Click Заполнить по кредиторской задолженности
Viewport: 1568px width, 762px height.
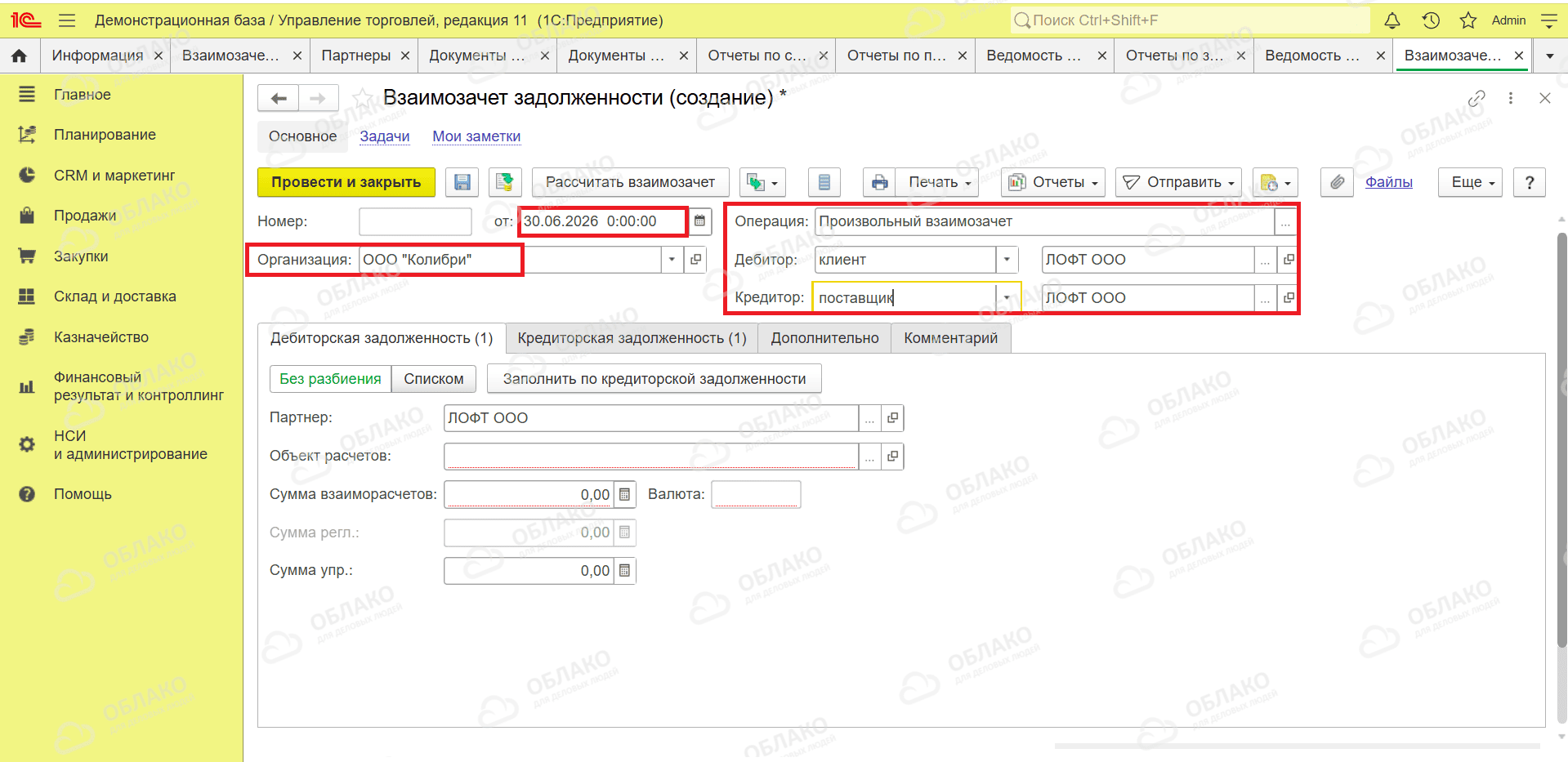pyautogui.click(x=654, y=379)
